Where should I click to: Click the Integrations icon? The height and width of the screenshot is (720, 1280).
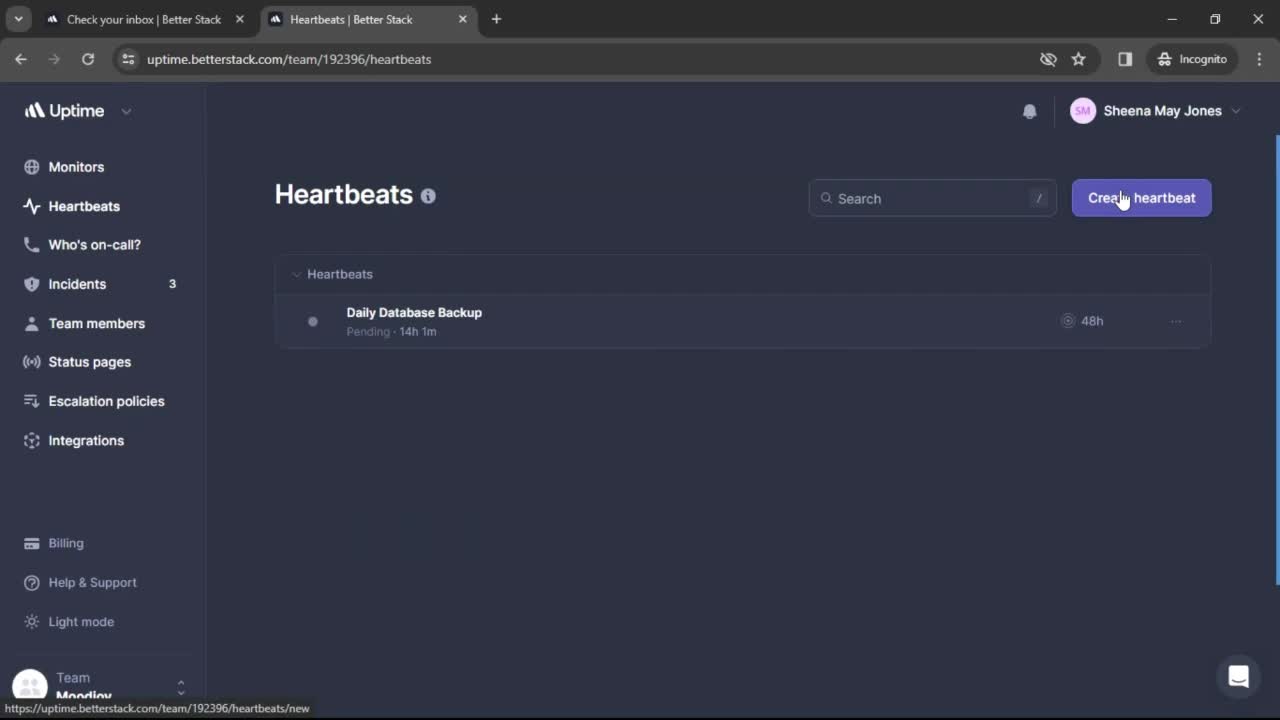coord(32,440)
